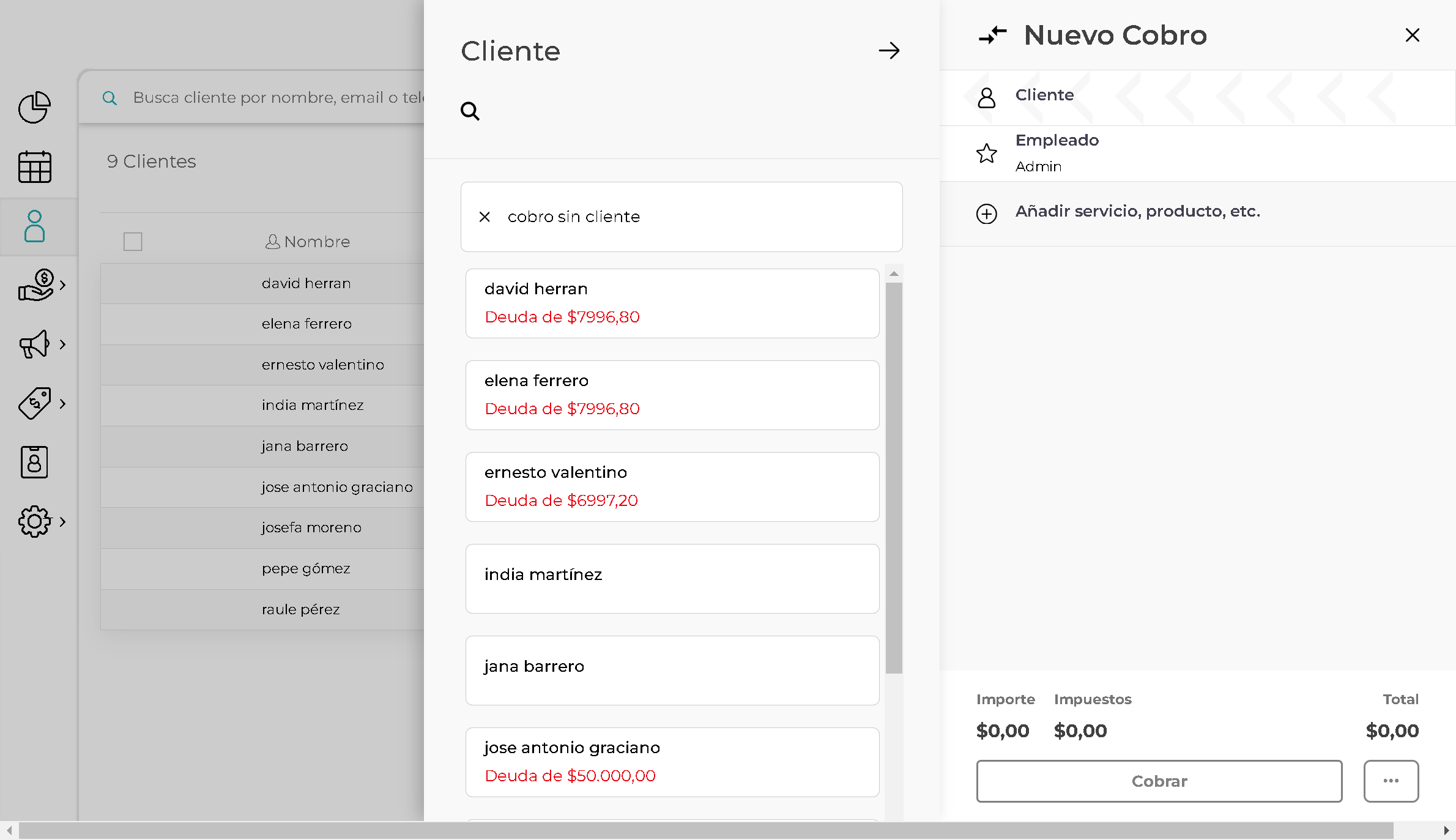Click the plus circle icon to add item
Image resolution: width=1456 pixels, height=840 pixels.
click(986, 214)
